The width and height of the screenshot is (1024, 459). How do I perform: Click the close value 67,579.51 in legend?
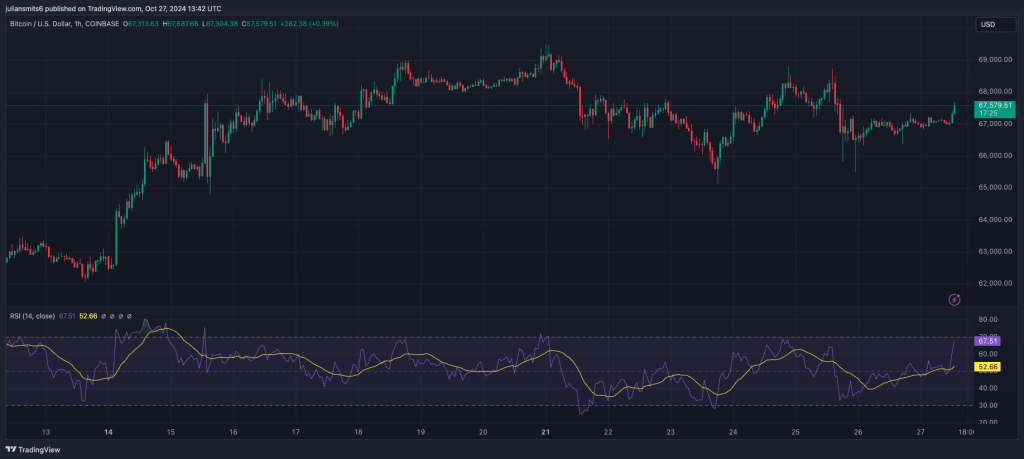click(259, 24)
